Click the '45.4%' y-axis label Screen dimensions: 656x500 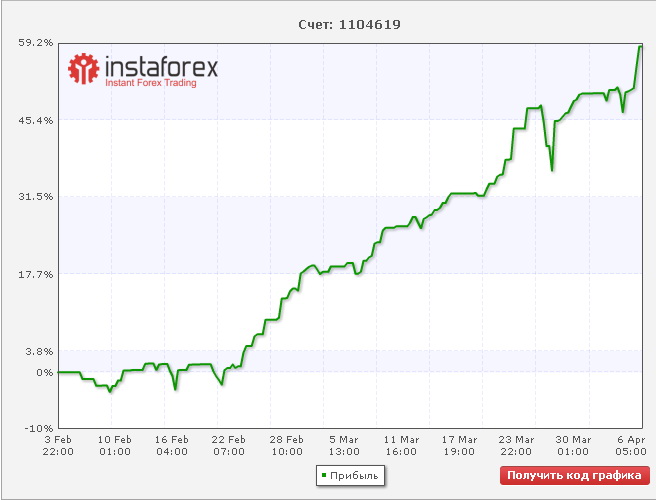[x=36, y=121]
